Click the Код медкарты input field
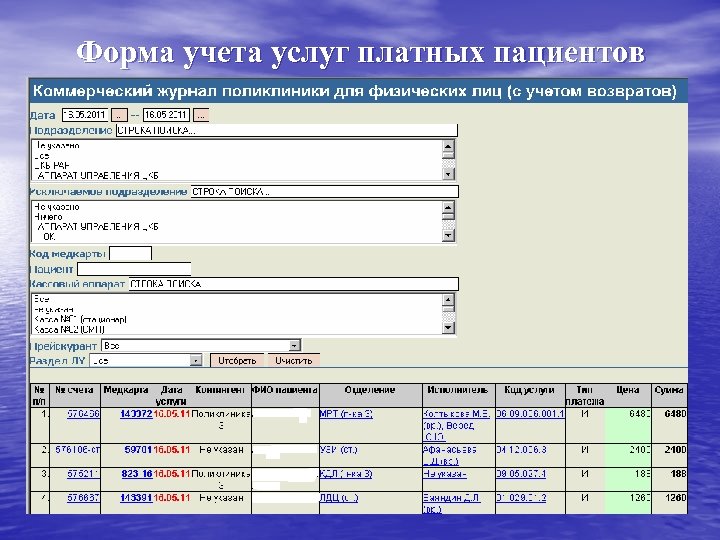 (130, 253)
